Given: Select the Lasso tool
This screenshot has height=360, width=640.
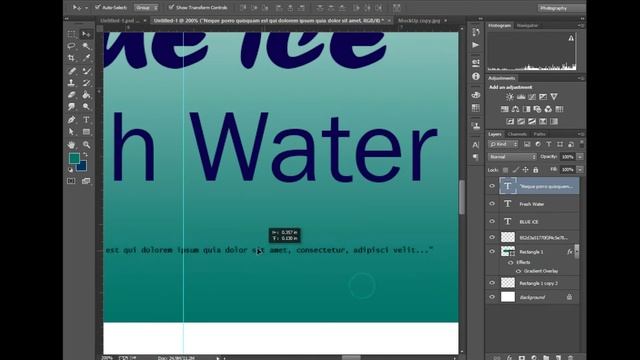Looking at the screenshot, I should point(71,46).
